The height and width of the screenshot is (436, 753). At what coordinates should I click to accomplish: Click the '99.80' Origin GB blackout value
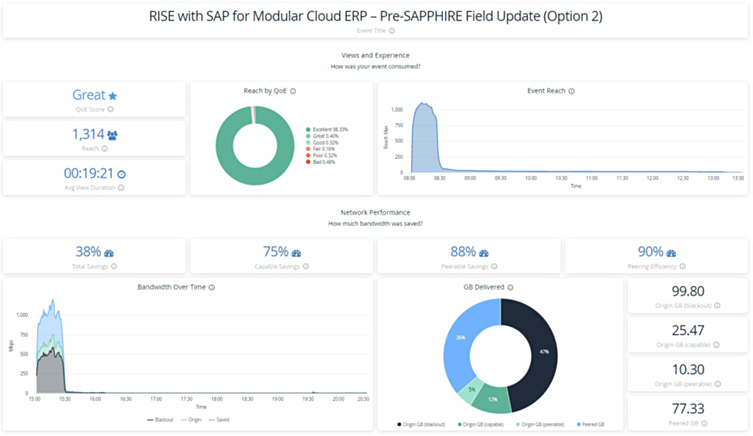click(688, 291)
